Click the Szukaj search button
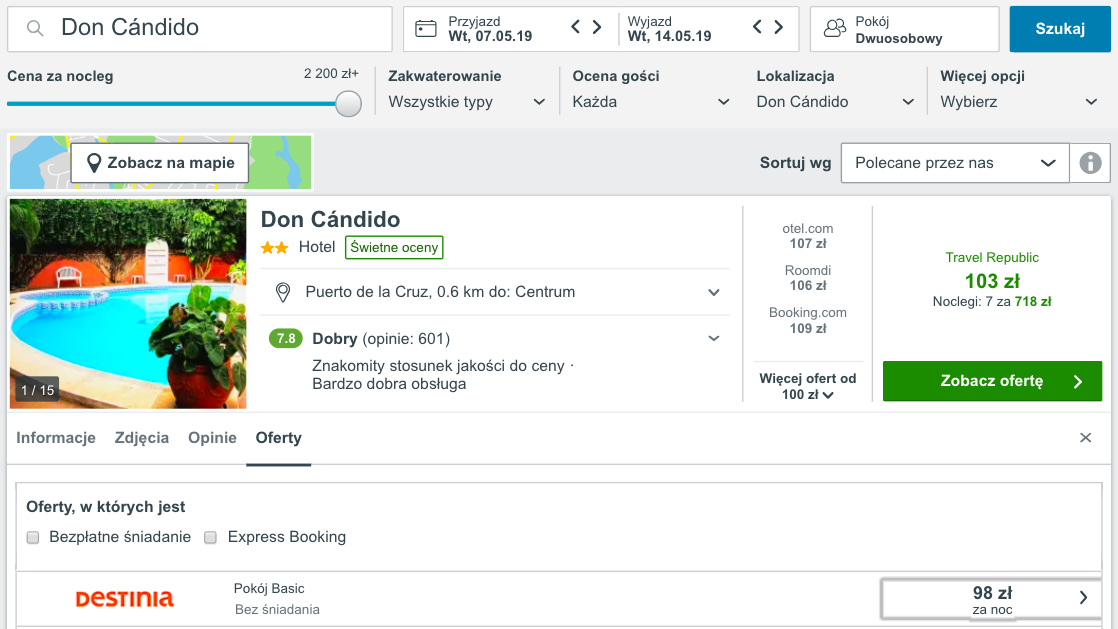The image size is (1118, 629). [1060, 29]
